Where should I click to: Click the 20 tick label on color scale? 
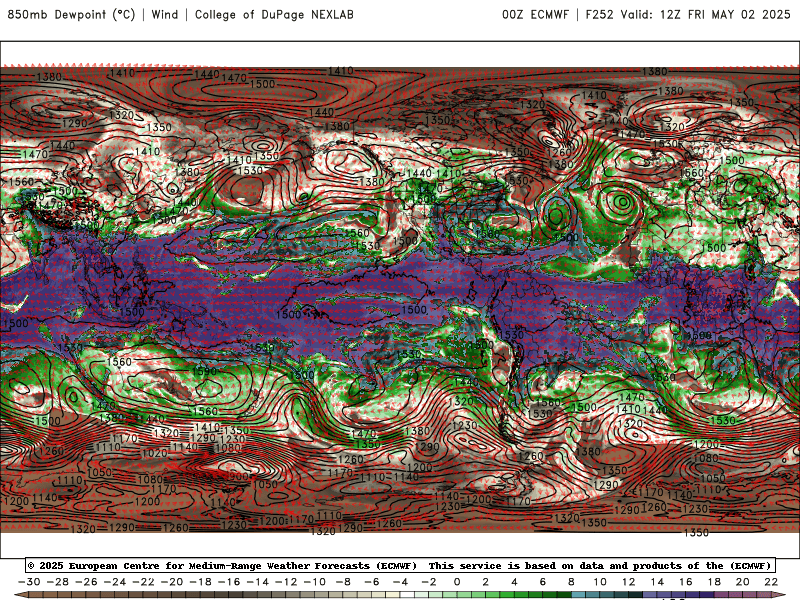tap(743, 582)
